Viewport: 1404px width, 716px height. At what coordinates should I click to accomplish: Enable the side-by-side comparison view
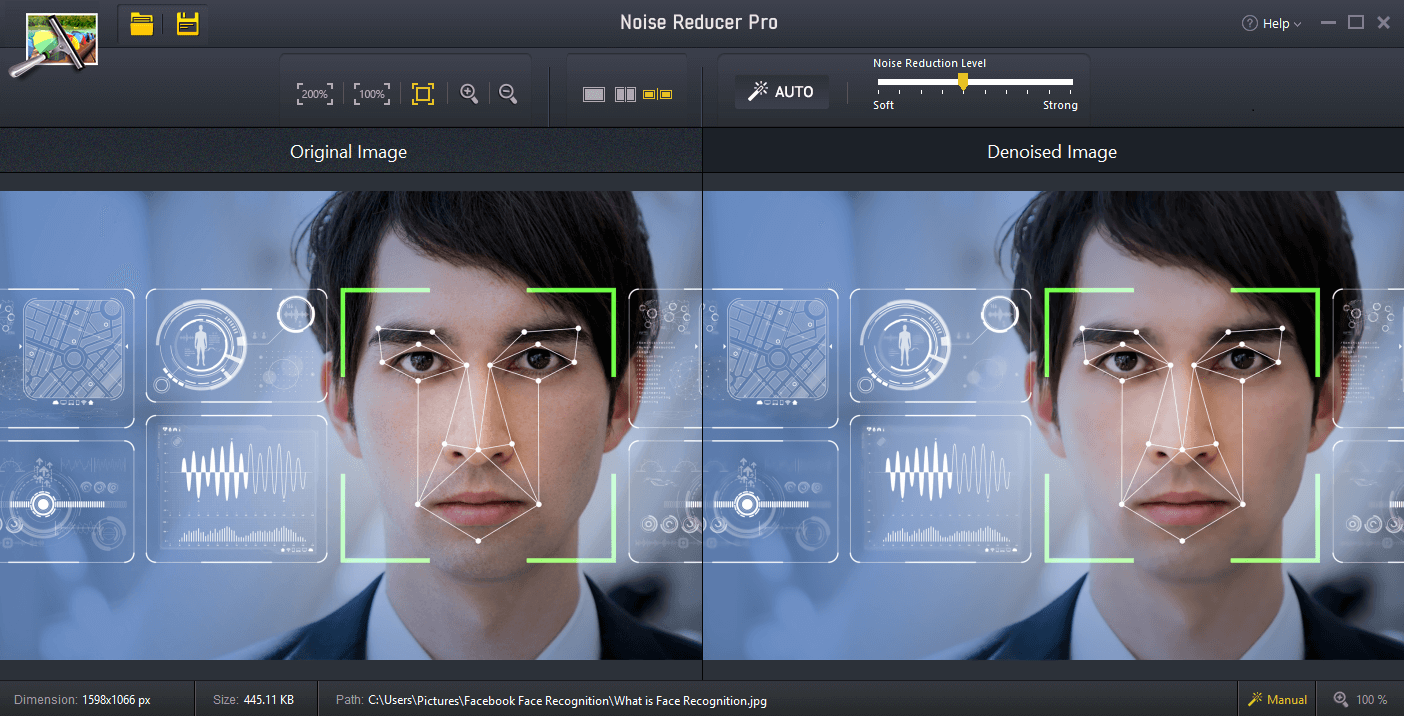click(x=624, y=93)
